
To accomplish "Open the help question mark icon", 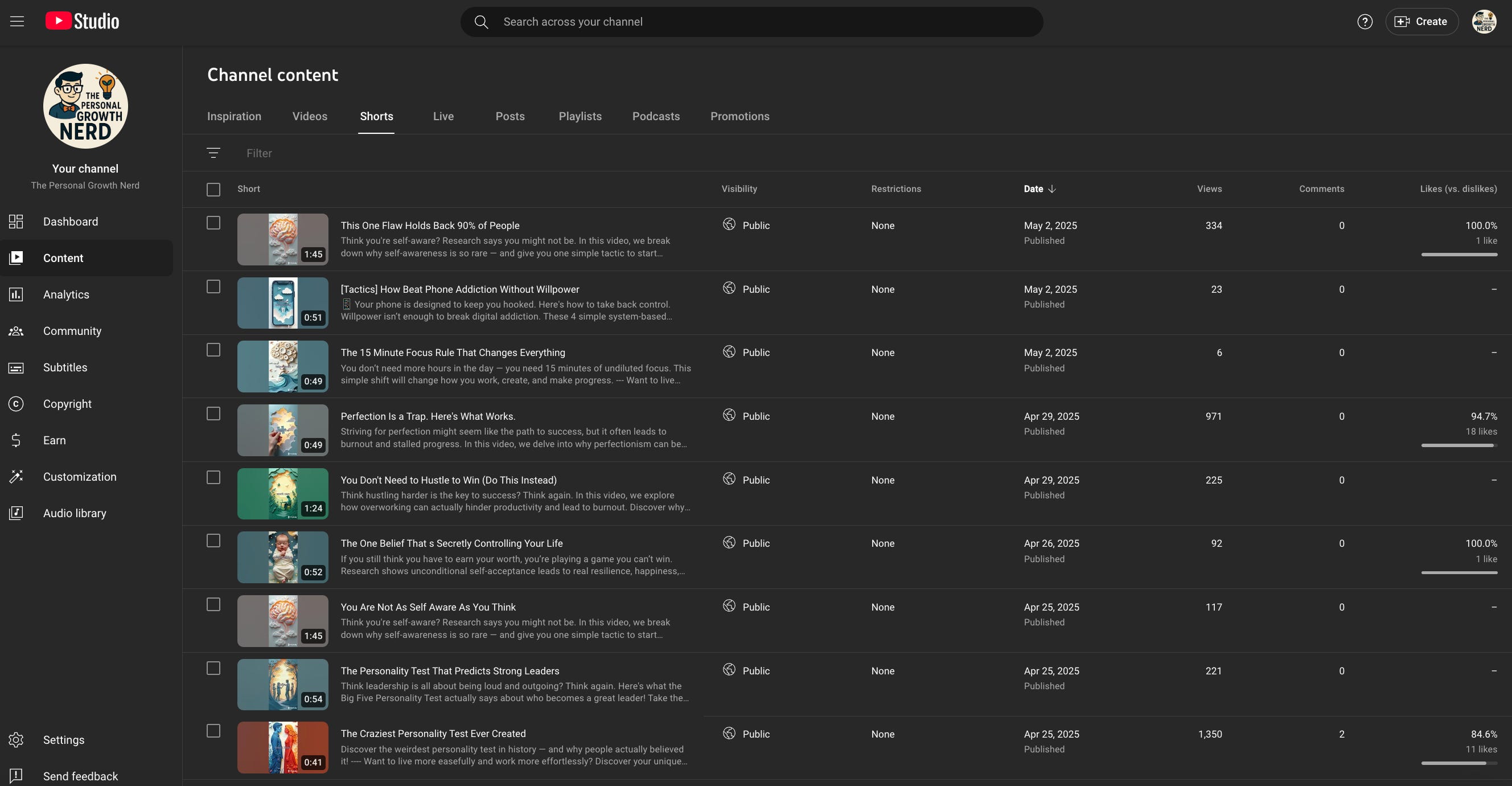I will click(1365, 22).
